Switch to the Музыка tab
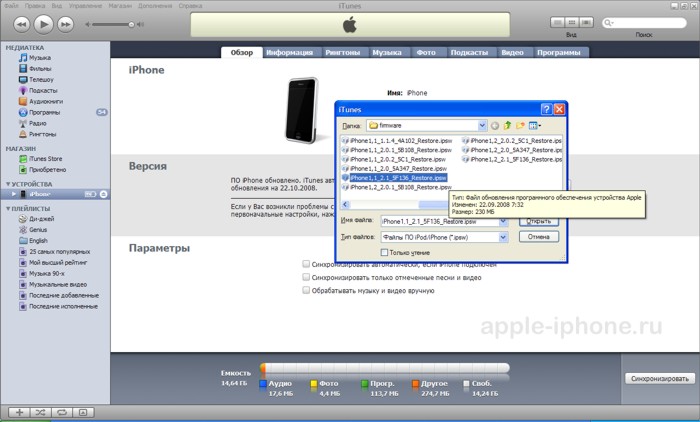 387,52
